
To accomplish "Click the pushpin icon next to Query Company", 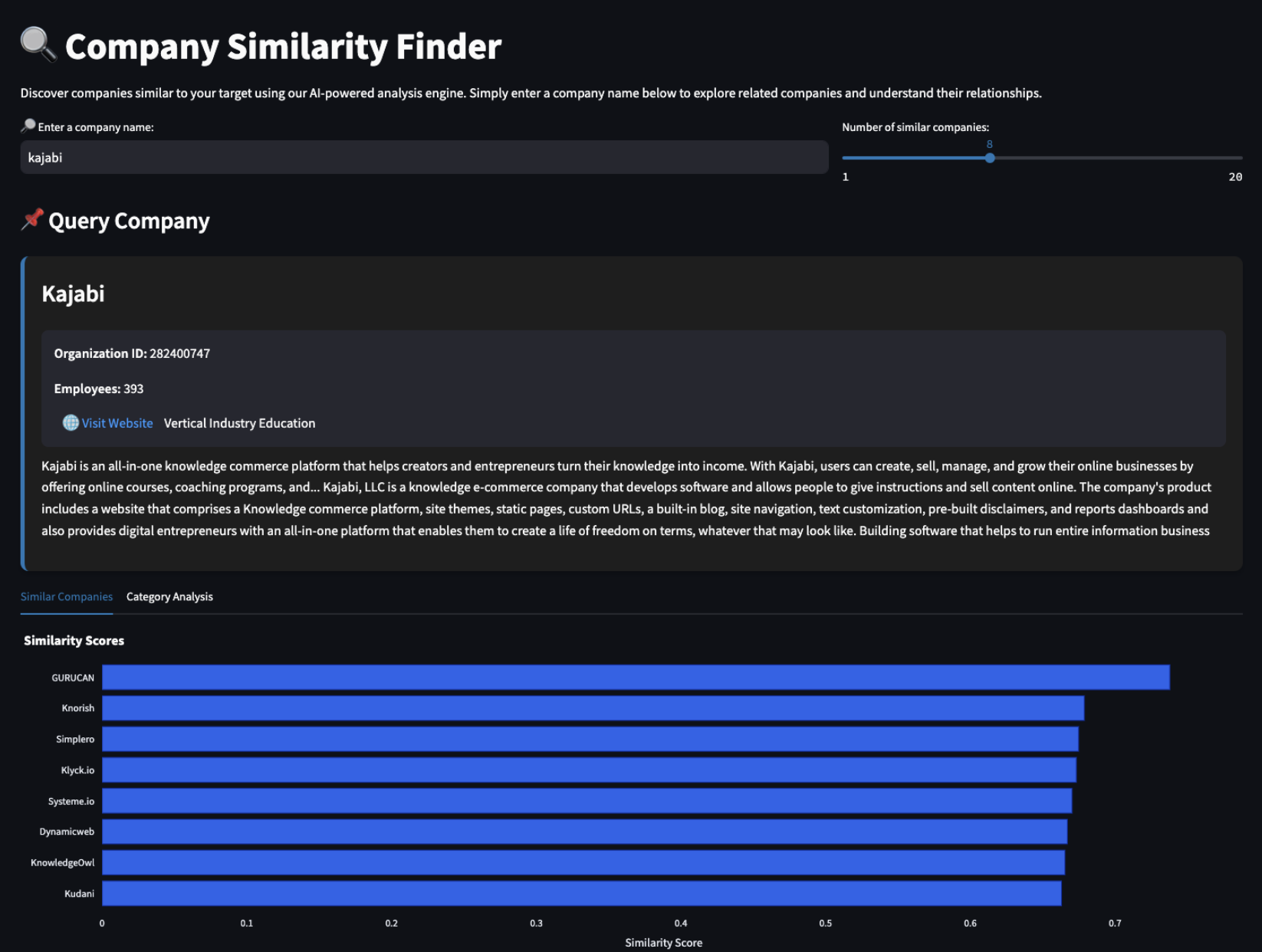I will click(32, 219).
